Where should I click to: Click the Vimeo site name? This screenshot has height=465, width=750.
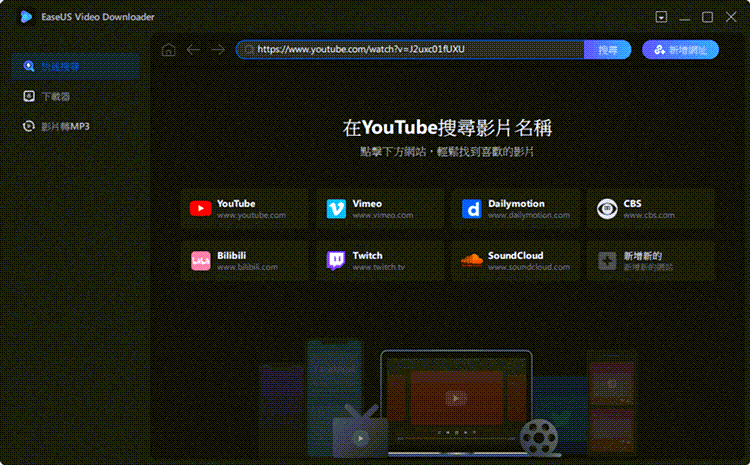click(367, 204)
